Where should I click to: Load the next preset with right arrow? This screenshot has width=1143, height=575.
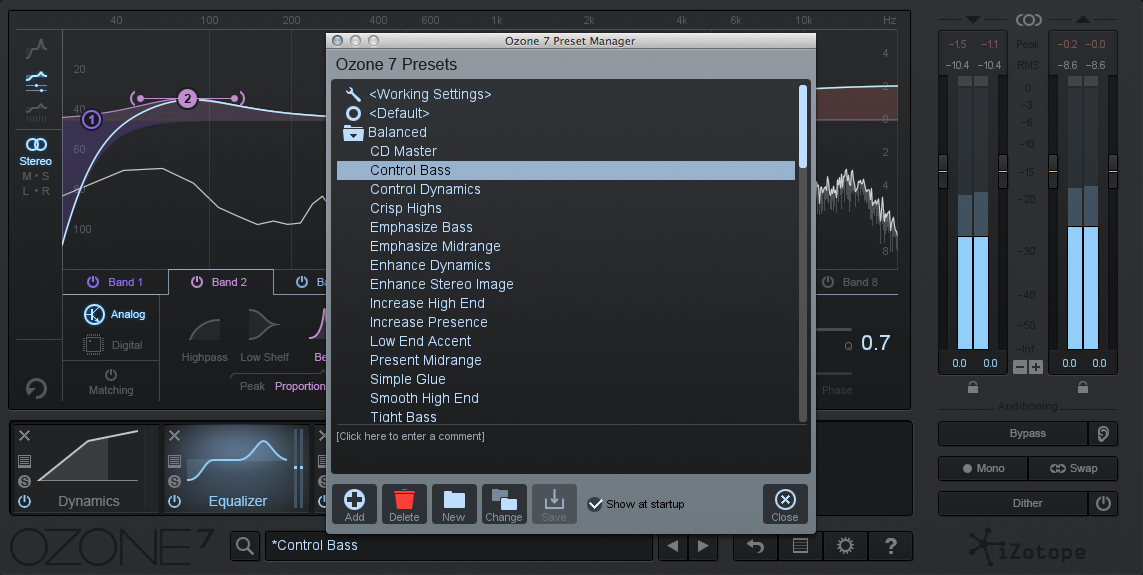703,546
